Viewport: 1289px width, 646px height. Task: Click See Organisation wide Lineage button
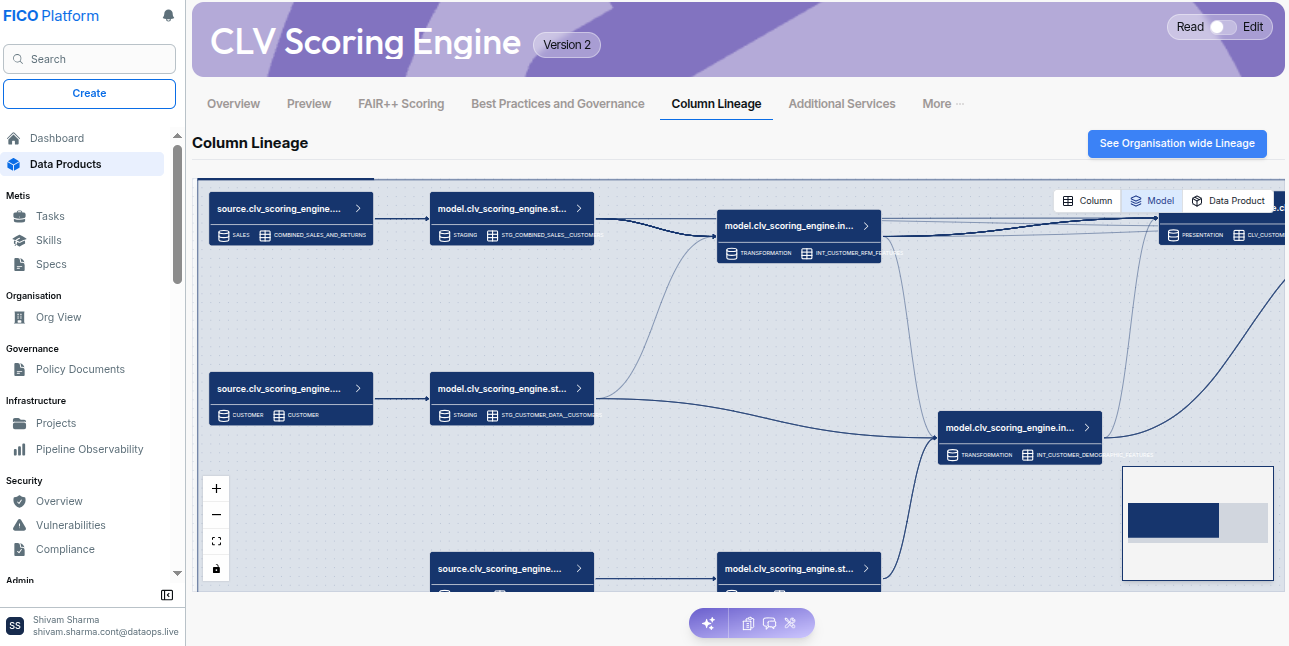pyautogui.click(x=1177, y=144)
